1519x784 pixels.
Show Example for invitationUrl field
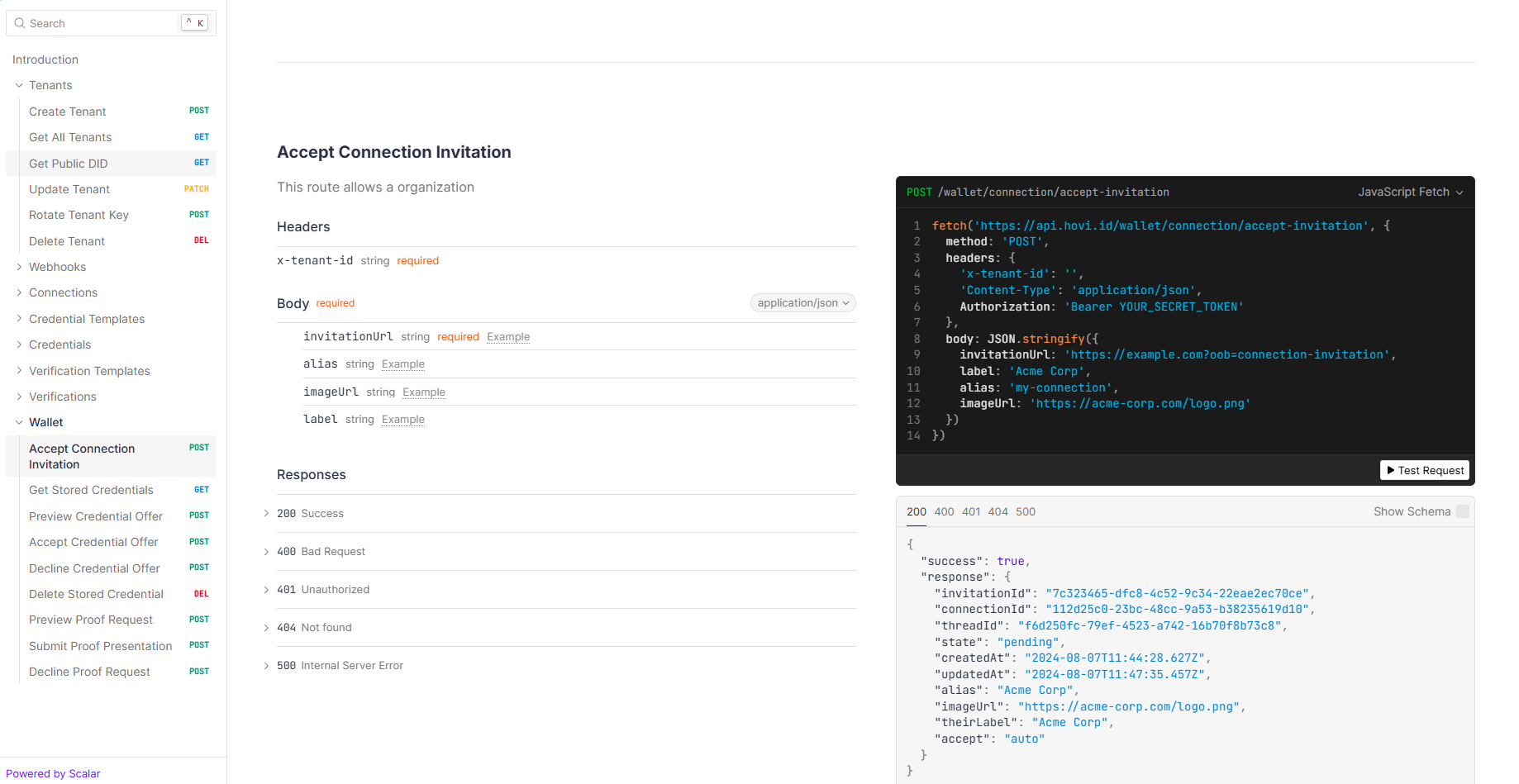tap(508, 337)
